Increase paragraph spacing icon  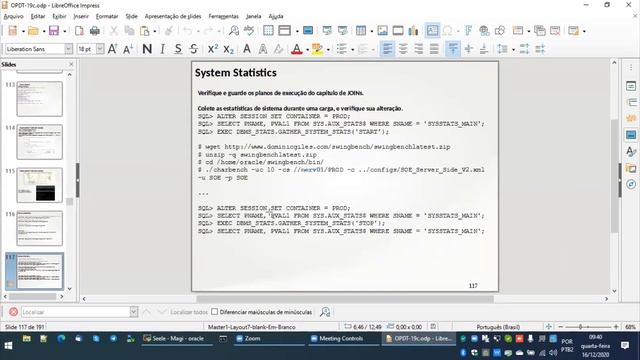[524, 49]
